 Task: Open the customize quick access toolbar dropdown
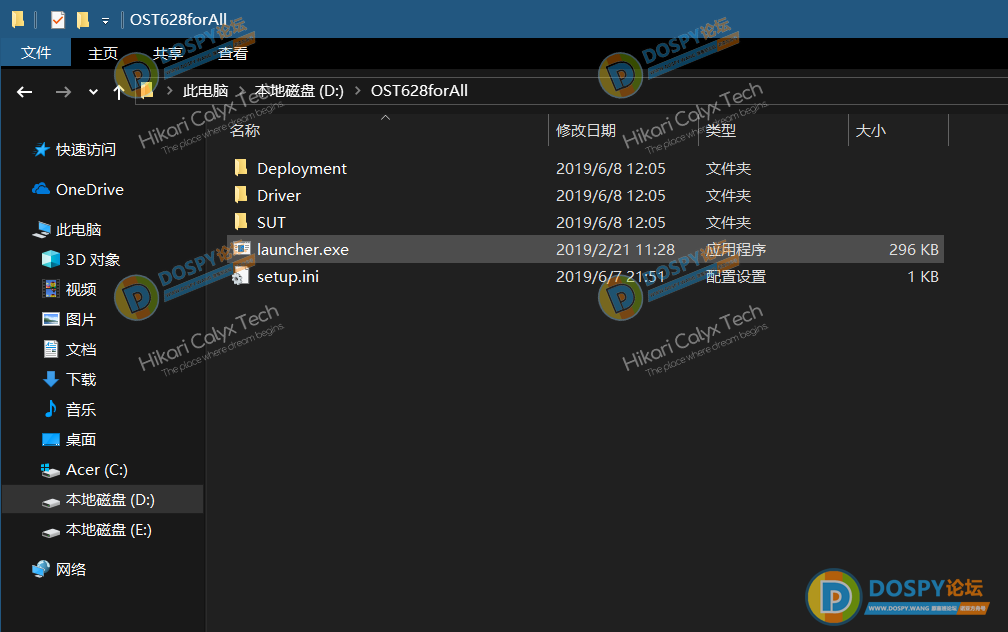pos(105,20)
